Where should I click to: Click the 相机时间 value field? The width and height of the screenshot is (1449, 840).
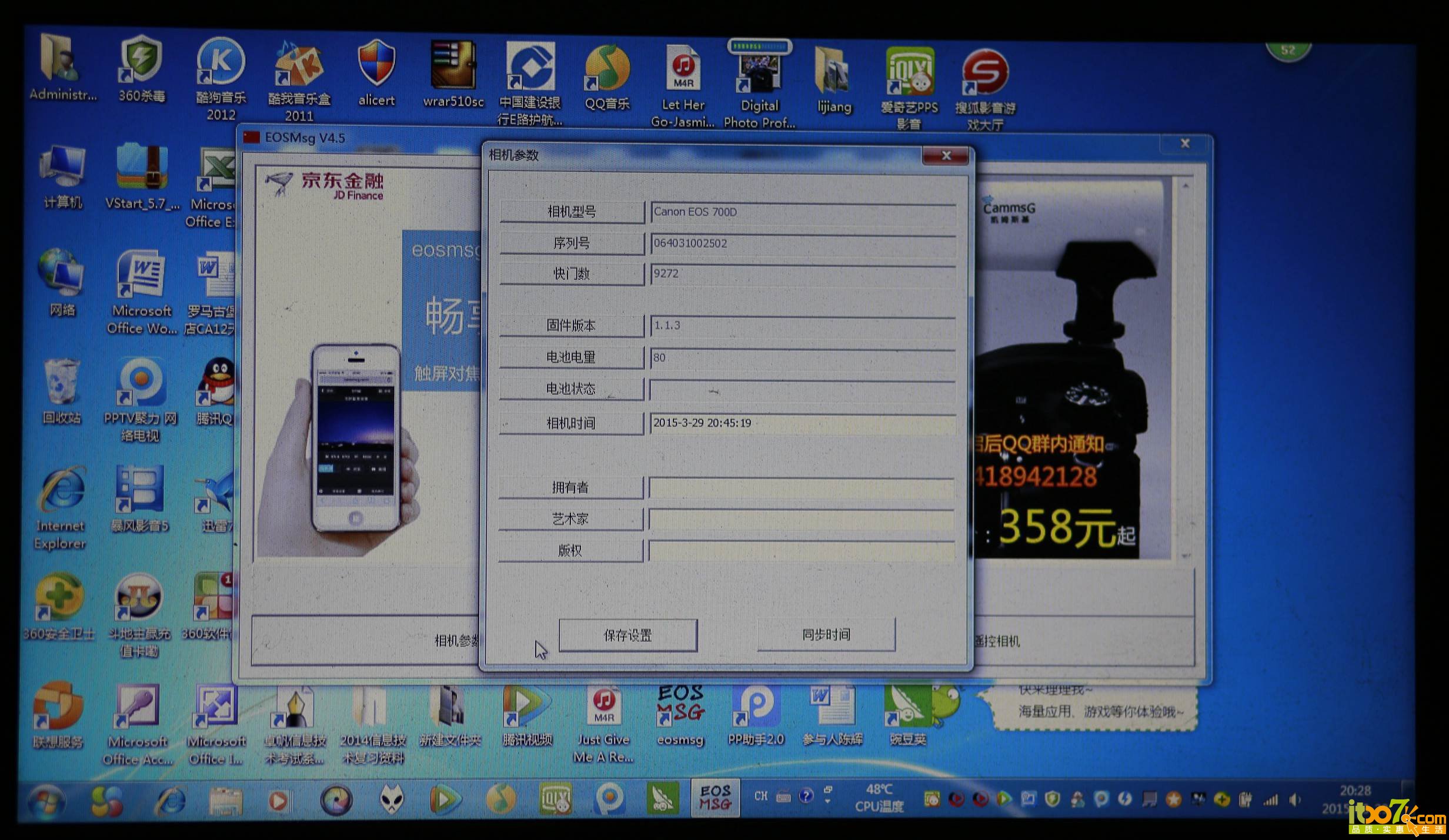803,423
